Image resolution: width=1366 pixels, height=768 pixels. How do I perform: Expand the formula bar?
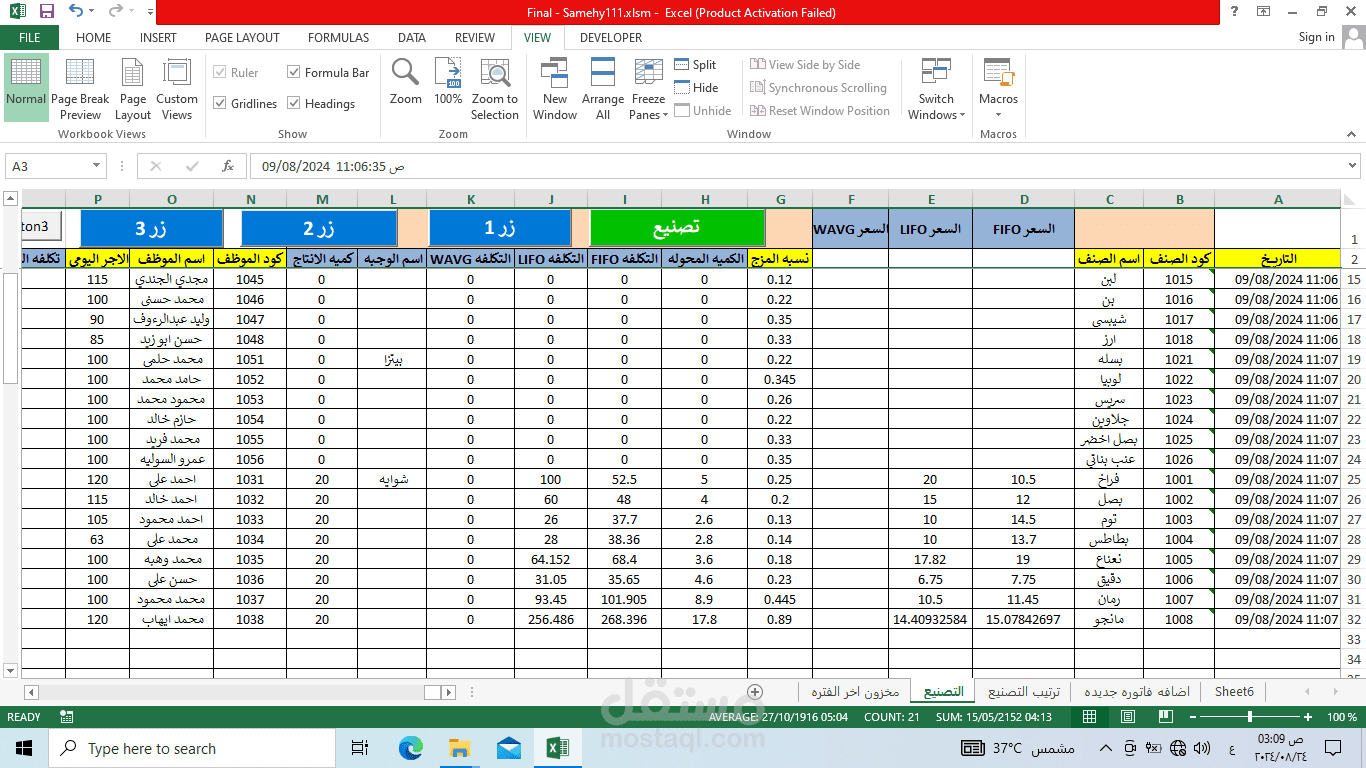tap(1352, 166)
